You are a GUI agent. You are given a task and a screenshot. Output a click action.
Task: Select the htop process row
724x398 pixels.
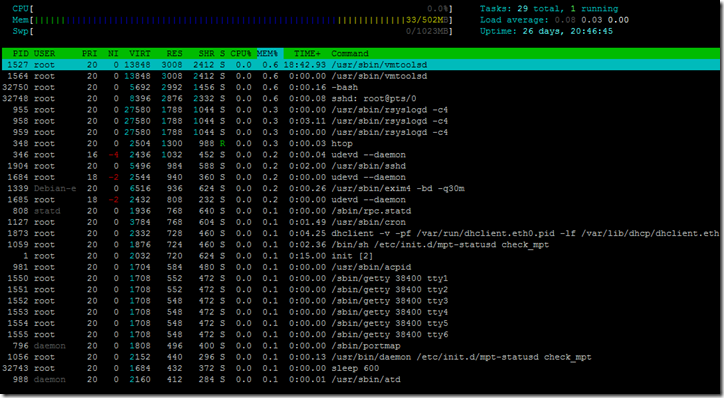pyautogui.click(x=361, y=144)
